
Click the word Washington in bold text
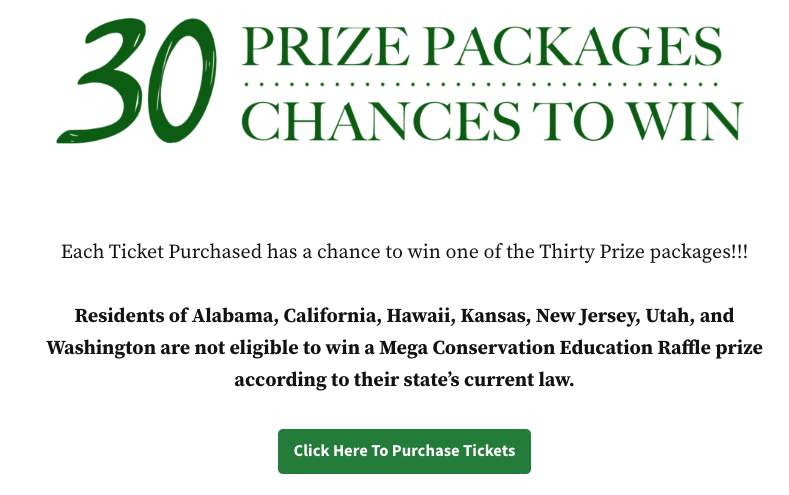(101, 348)
